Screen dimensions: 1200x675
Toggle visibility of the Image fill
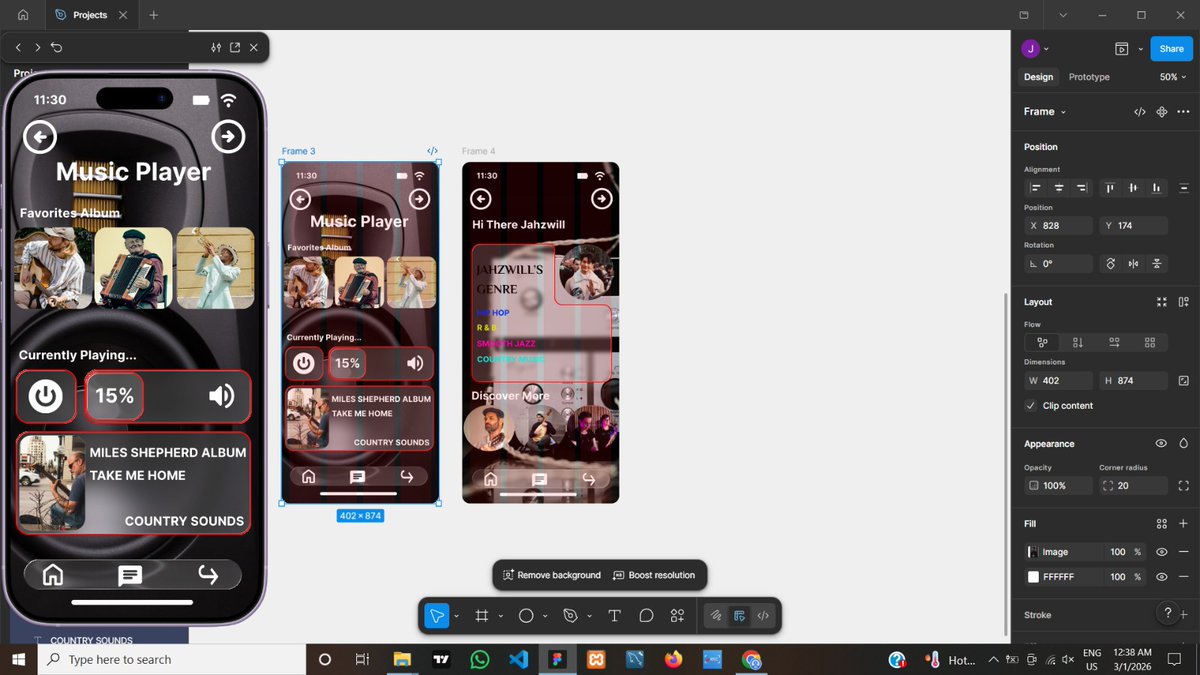(x=1162, y=552)
